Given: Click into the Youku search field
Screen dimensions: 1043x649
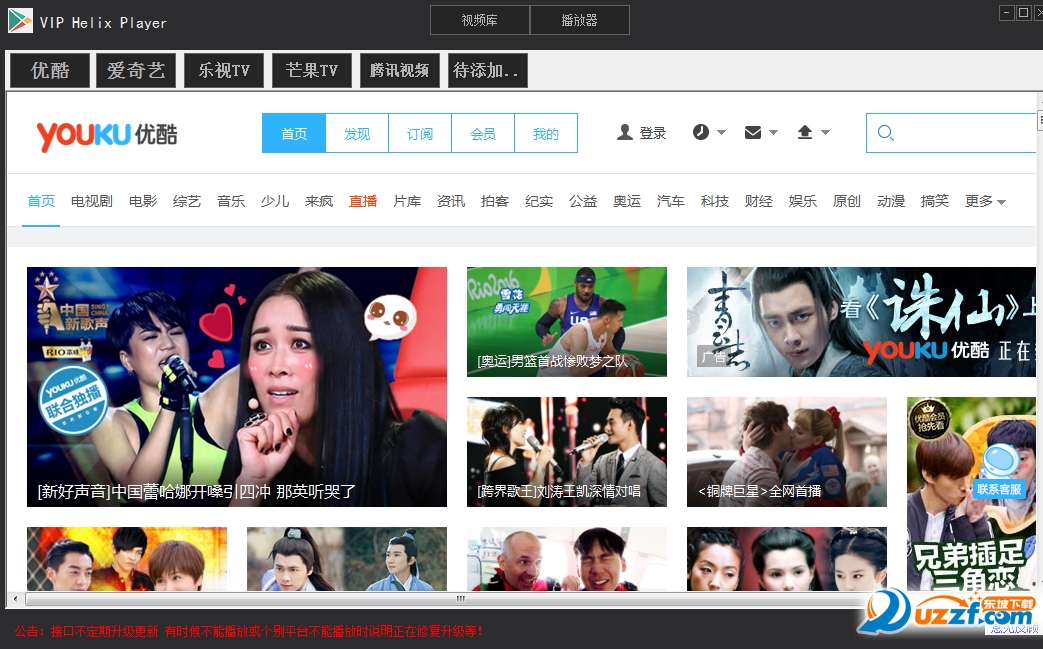Looking at the screenshot, I should [x=951, y=133].
